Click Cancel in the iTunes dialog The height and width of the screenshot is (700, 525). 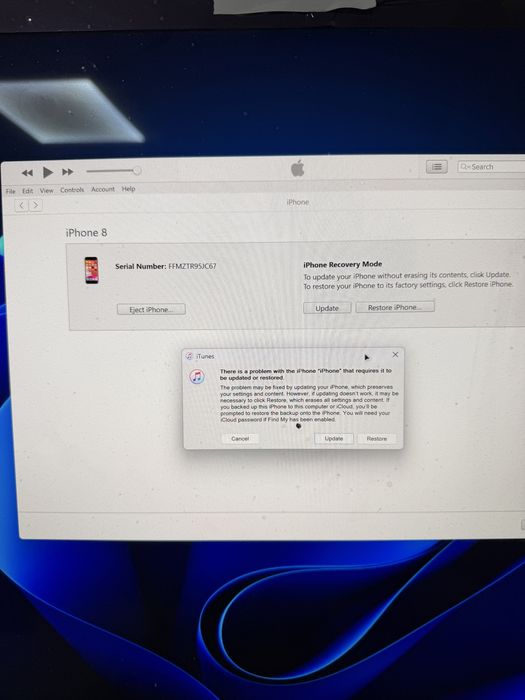tap(240, 438)
